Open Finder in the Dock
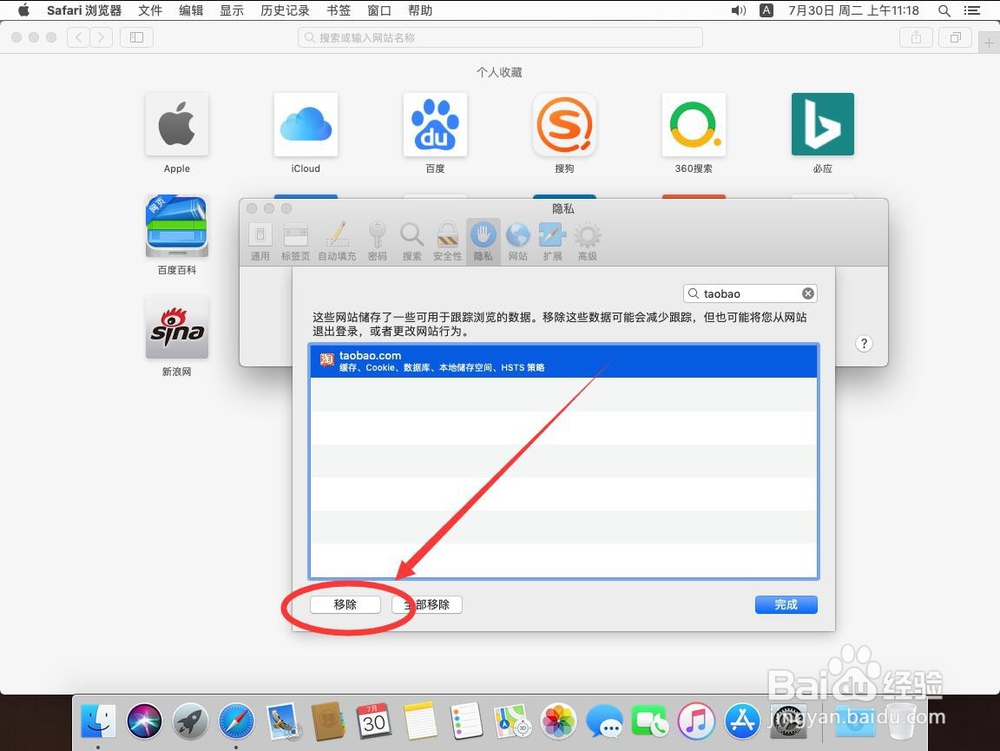The height and width of the screenshot is (751, 1000). 98,721
